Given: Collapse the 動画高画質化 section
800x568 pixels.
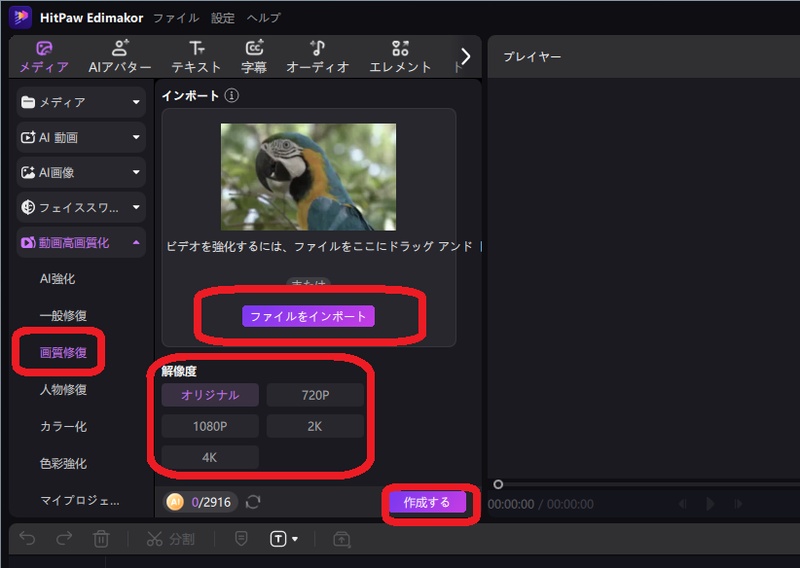Looking at the screenshot, I should click(x=81, y=242).
